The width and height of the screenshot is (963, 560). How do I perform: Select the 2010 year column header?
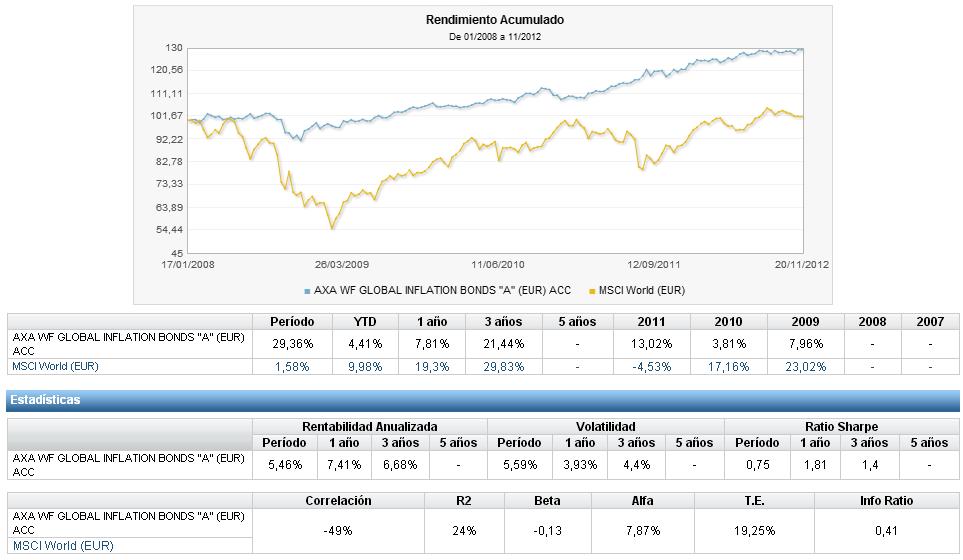pyautogui.click(x=728, y=322)
